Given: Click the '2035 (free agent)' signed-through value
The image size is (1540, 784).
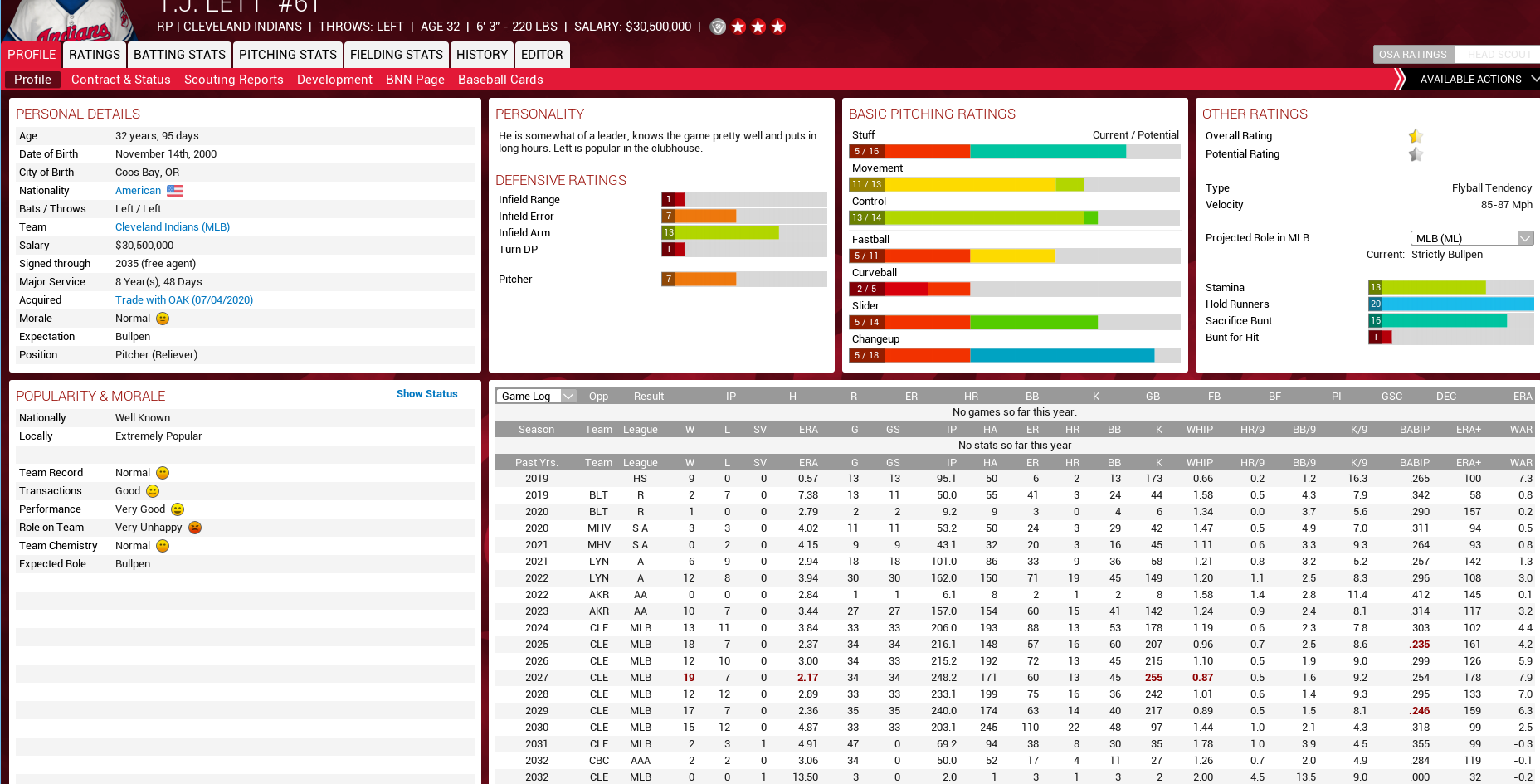Looking at the screenshot, I should pos(155,264).
